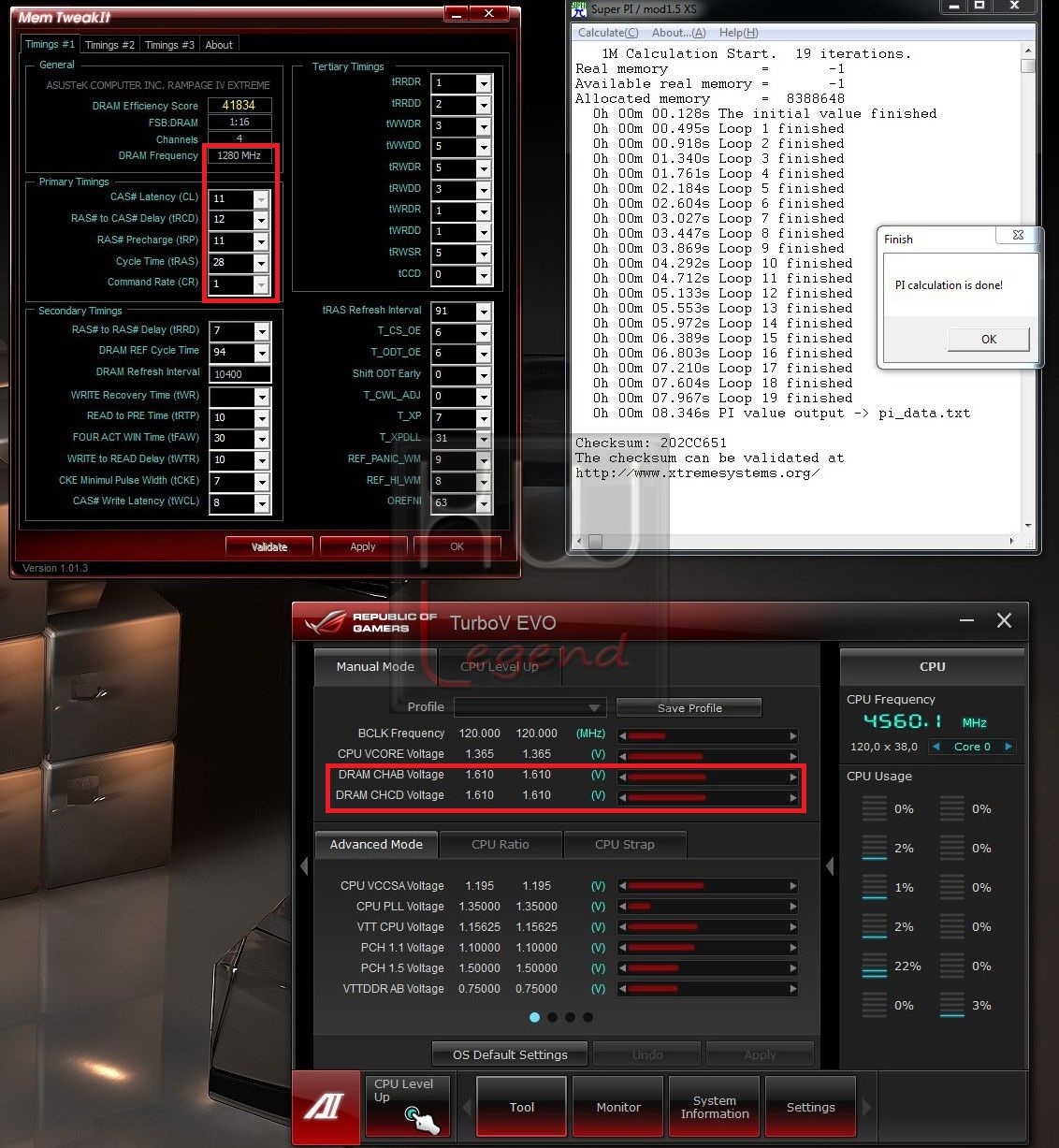Switch to CPU Strap tab
The height and width of the screenshot is (1148, 1059).
[625, 844]
